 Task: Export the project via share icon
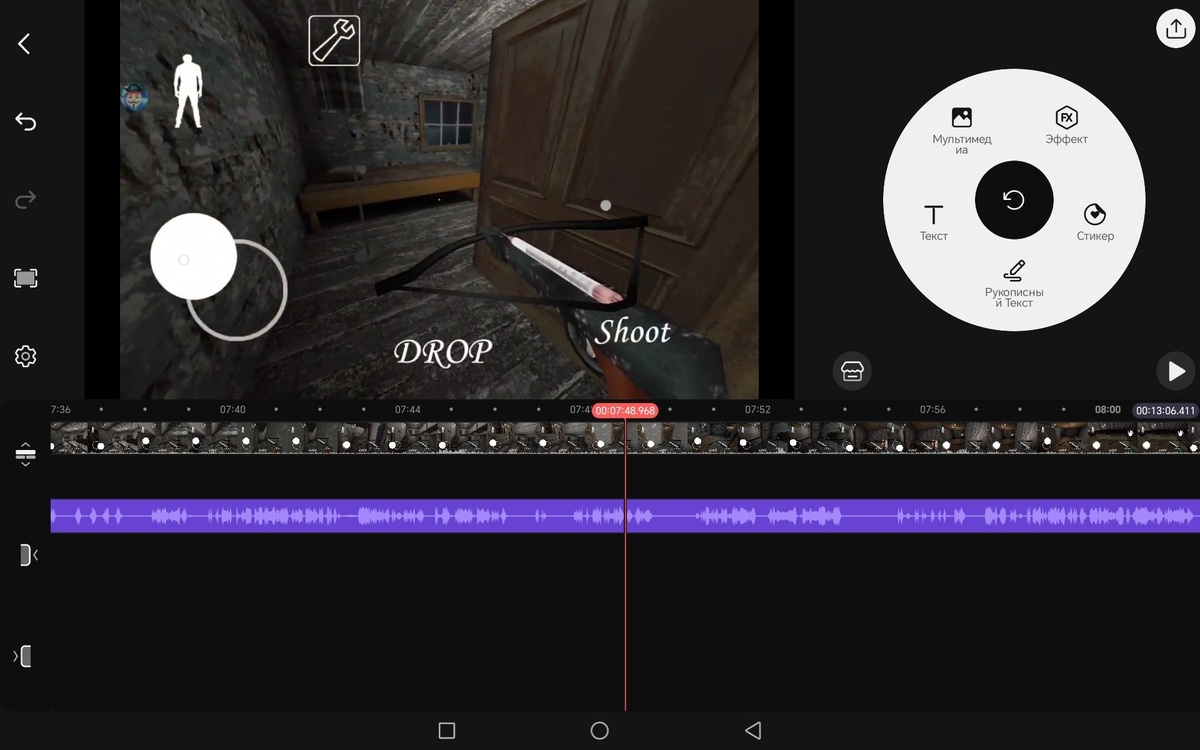tap(1175, 28)
